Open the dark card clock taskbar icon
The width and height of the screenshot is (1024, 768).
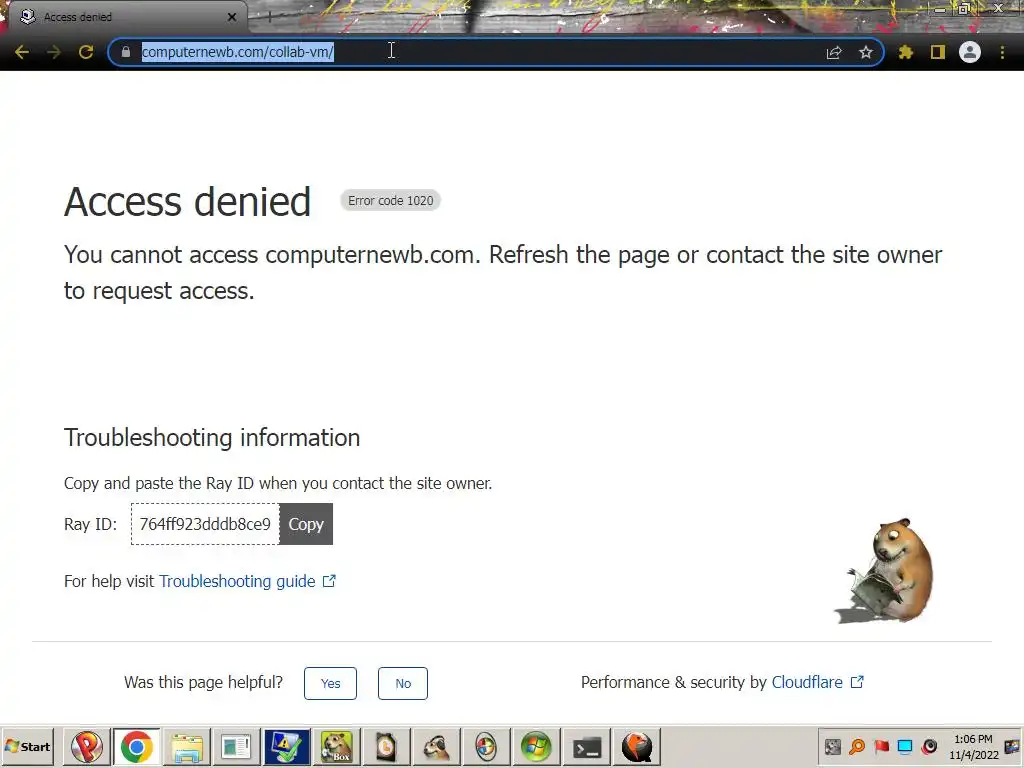tap(386, 746)
